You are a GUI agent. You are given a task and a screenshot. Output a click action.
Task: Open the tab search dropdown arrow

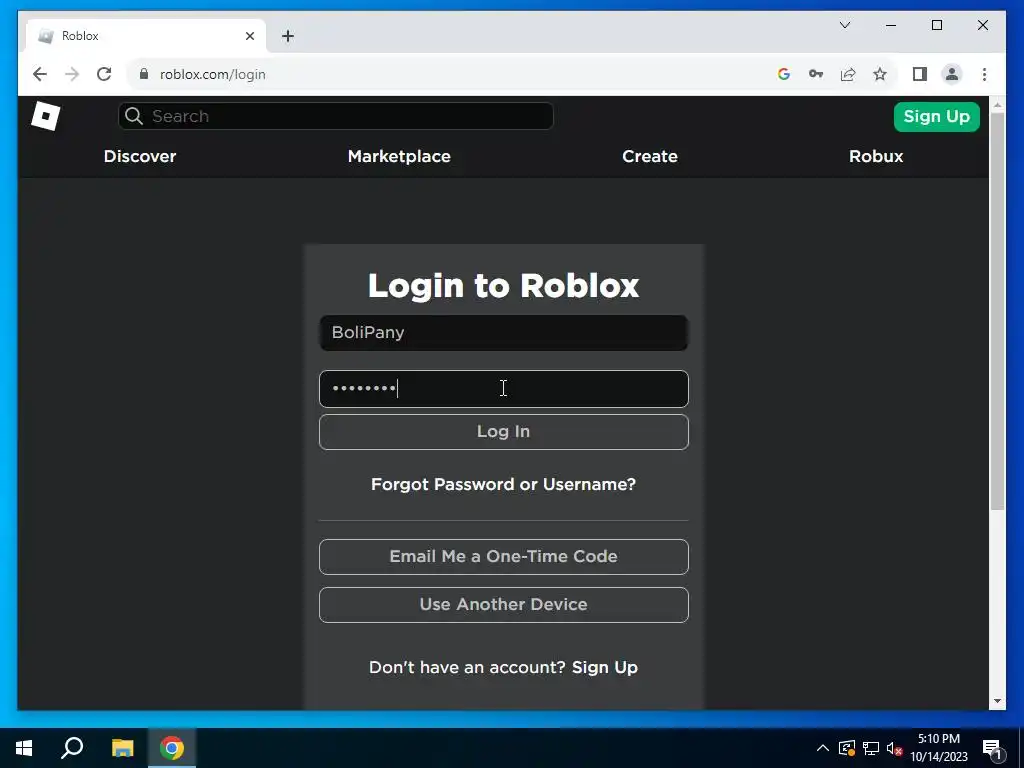844,25
